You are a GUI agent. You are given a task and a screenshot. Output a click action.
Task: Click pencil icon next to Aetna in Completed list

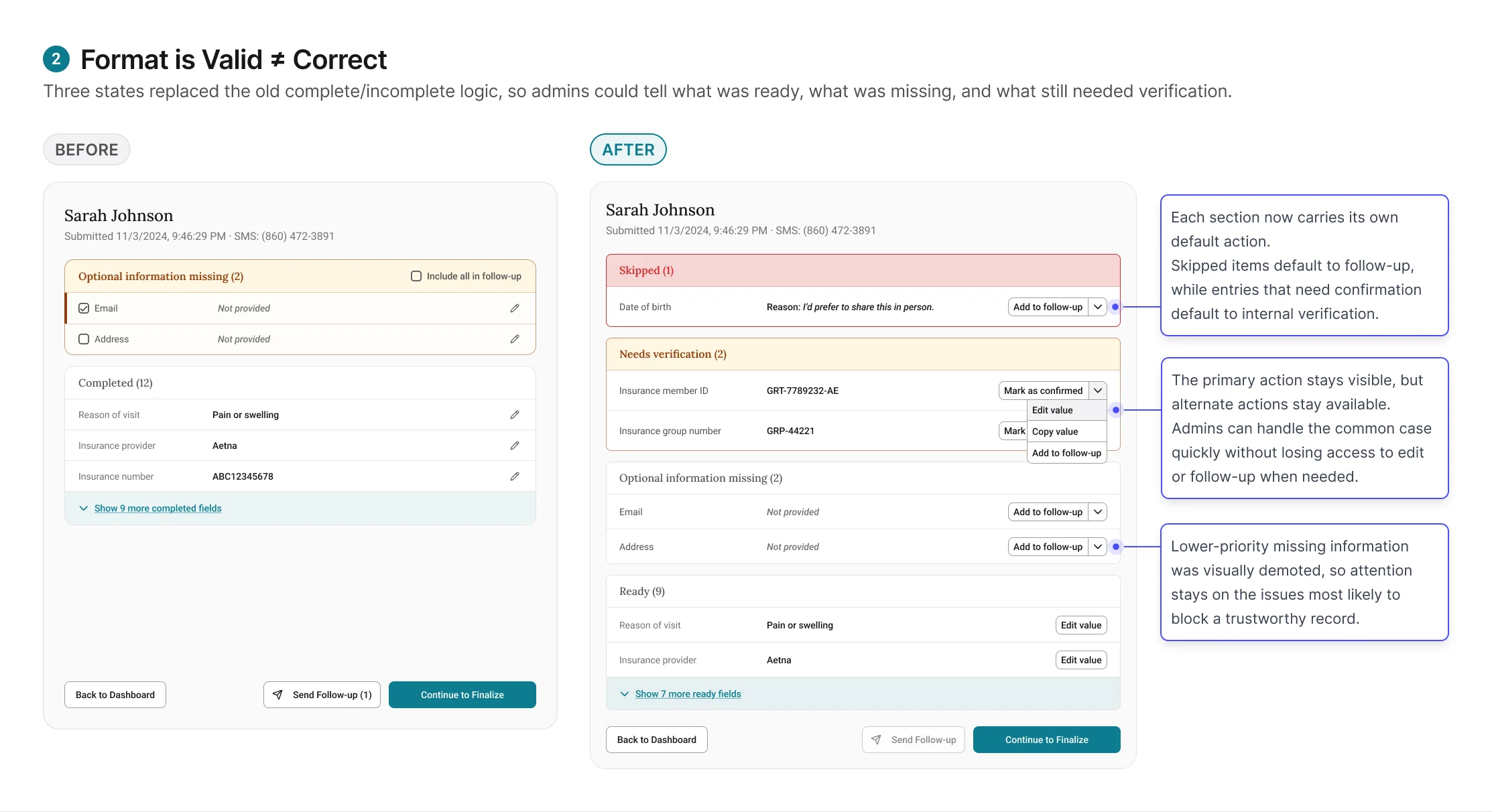click(x=514, y=446)
